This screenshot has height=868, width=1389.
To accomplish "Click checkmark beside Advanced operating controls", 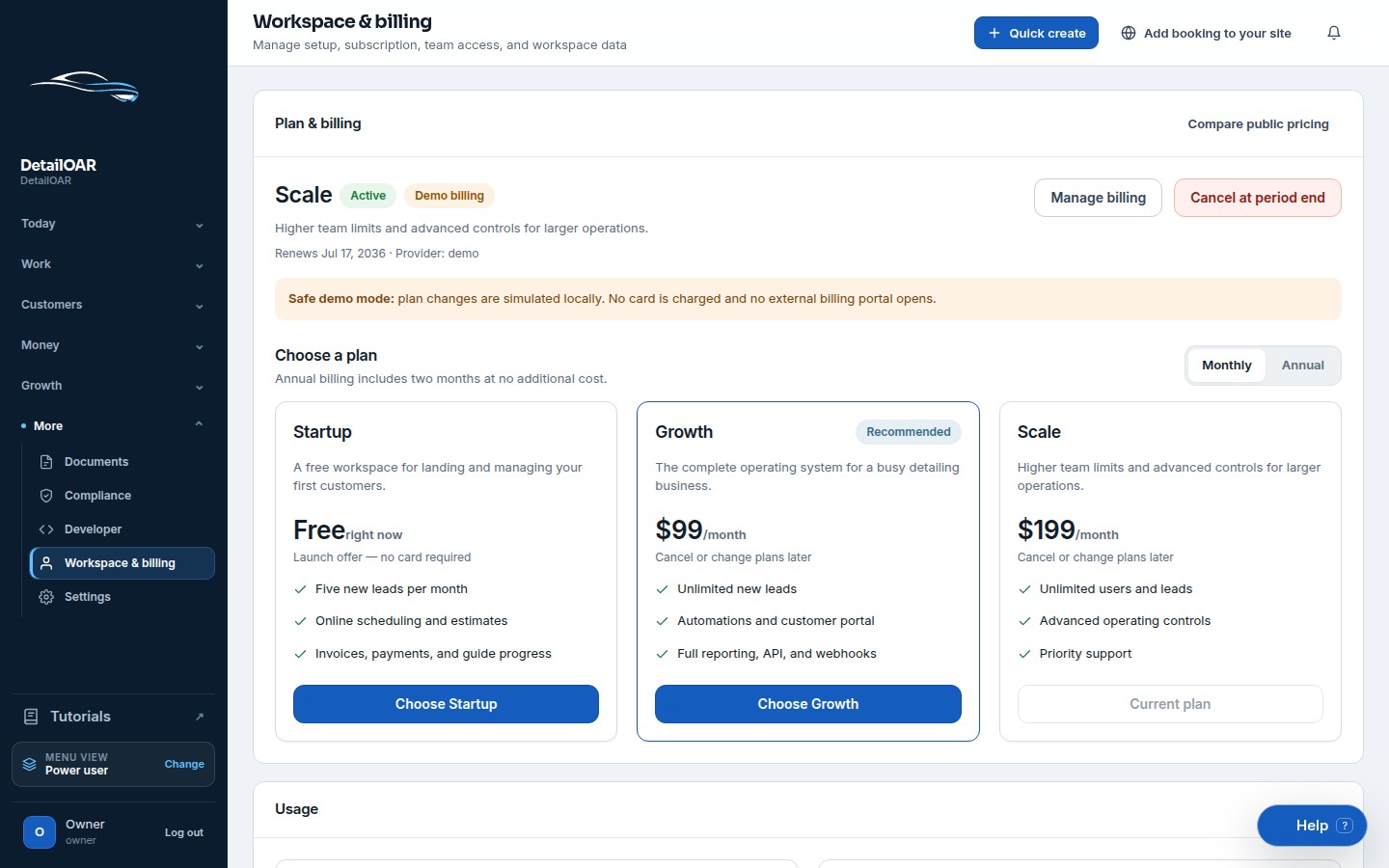I will (x=1024, y=621).
